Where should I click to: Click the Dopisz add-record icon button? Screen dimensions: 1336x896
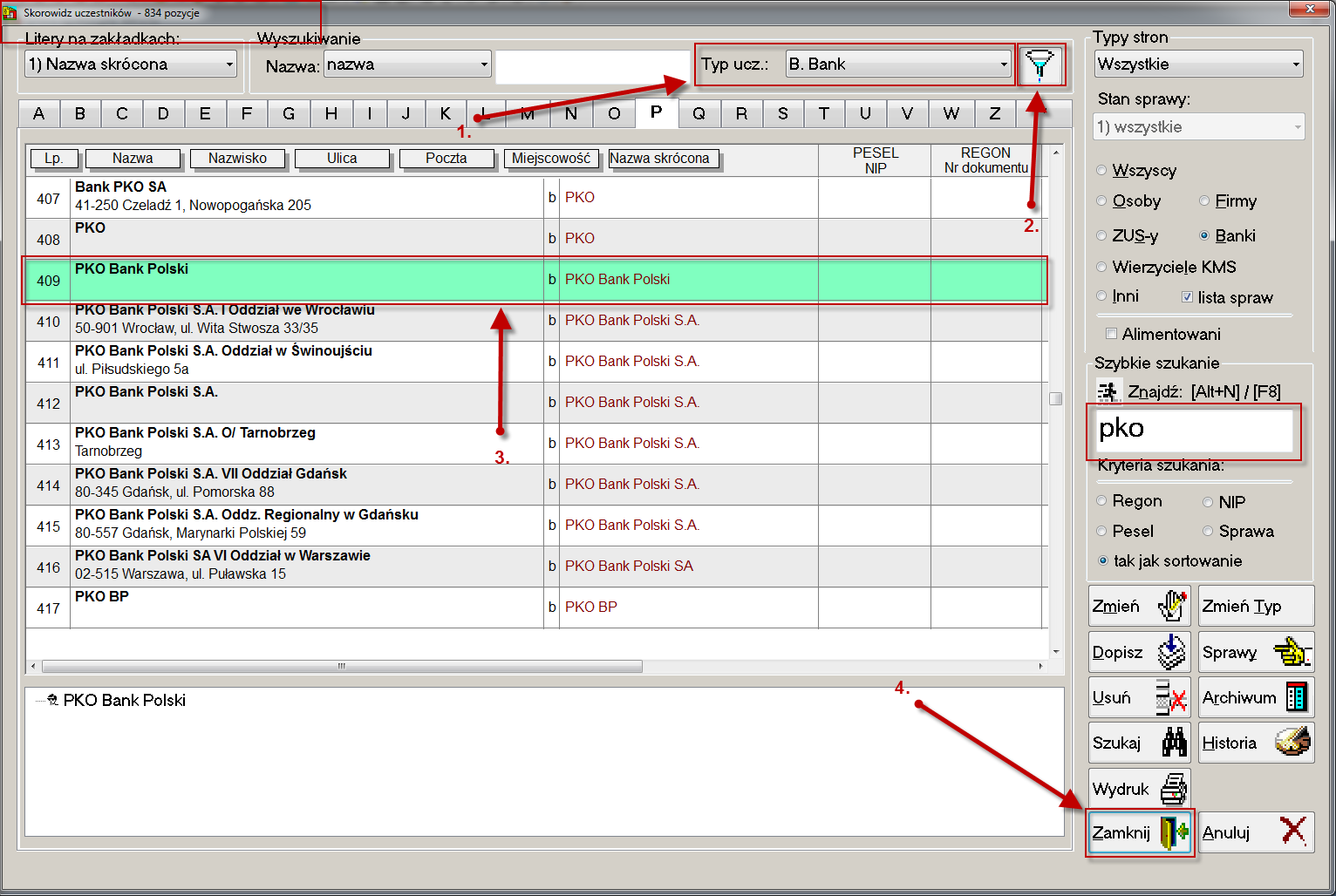pos(1140,652)
